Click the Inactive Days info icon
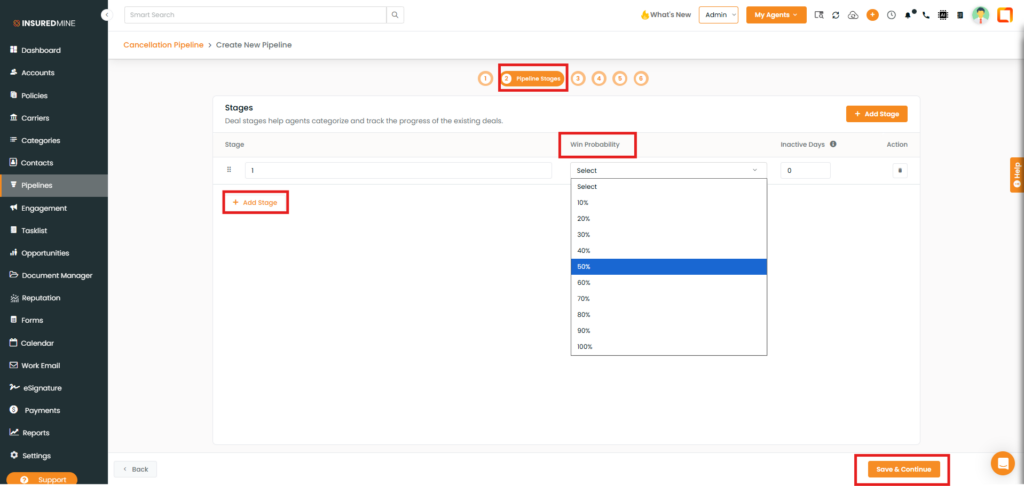This screenshot has width=1024, height=486. click(833, 144)
